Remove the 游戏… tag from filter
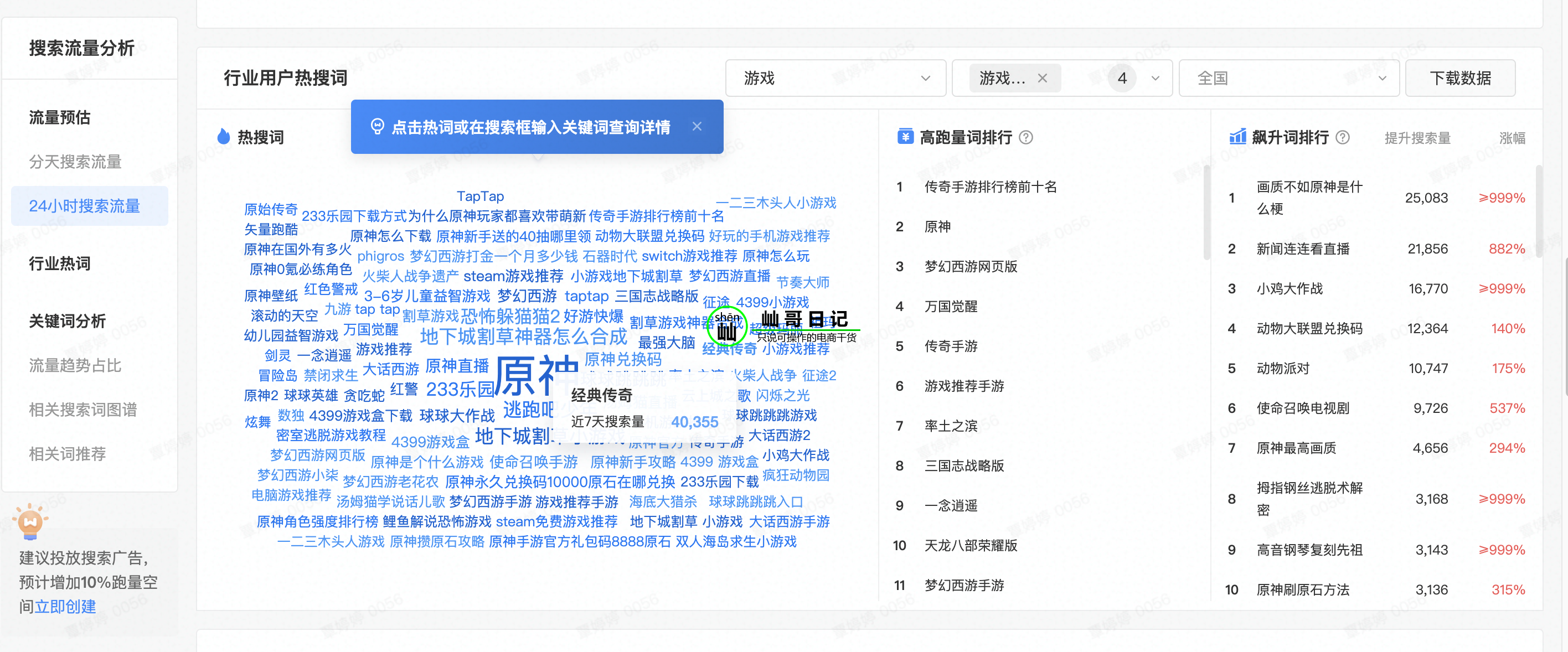Viewport: 1568px width, 652px height. click(x=1042, y=79)
